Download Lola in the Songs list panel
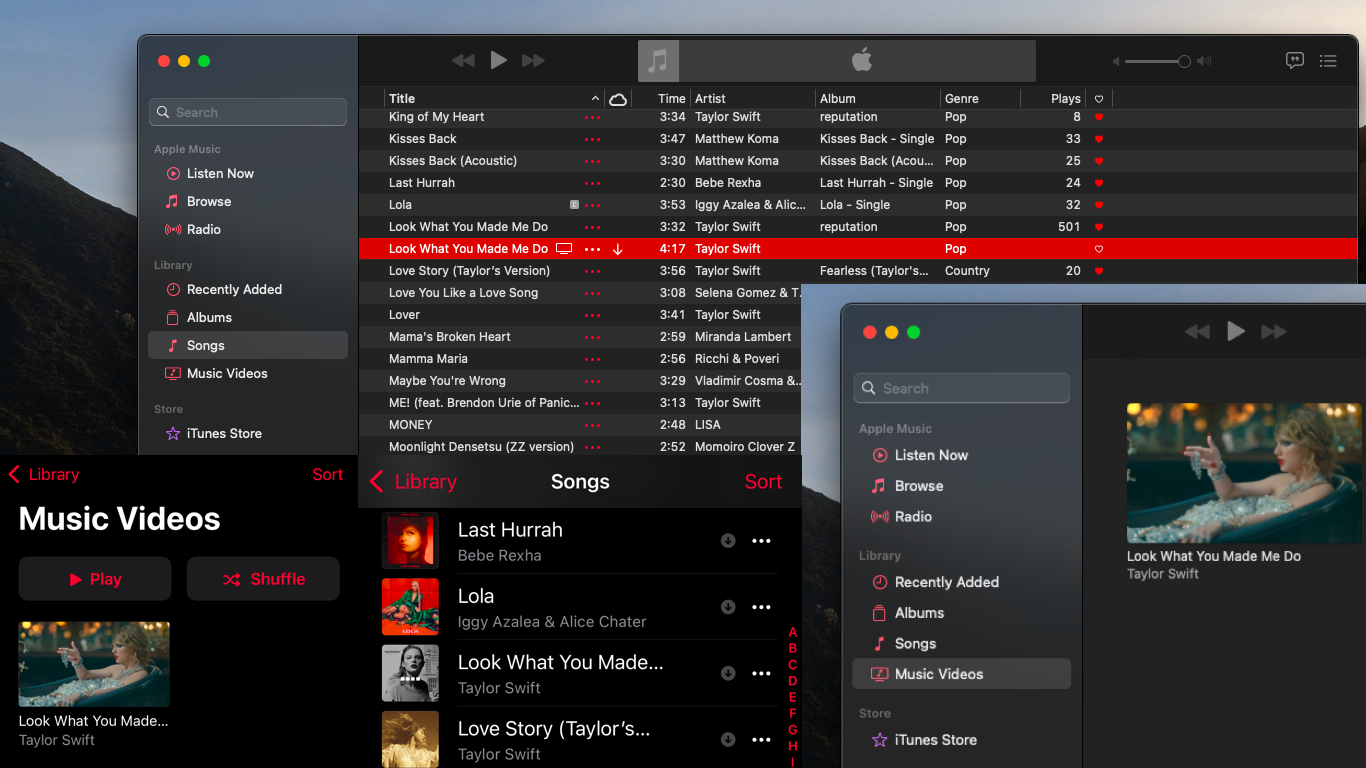This screenshot has height=768, width=1366. (728, 607)
